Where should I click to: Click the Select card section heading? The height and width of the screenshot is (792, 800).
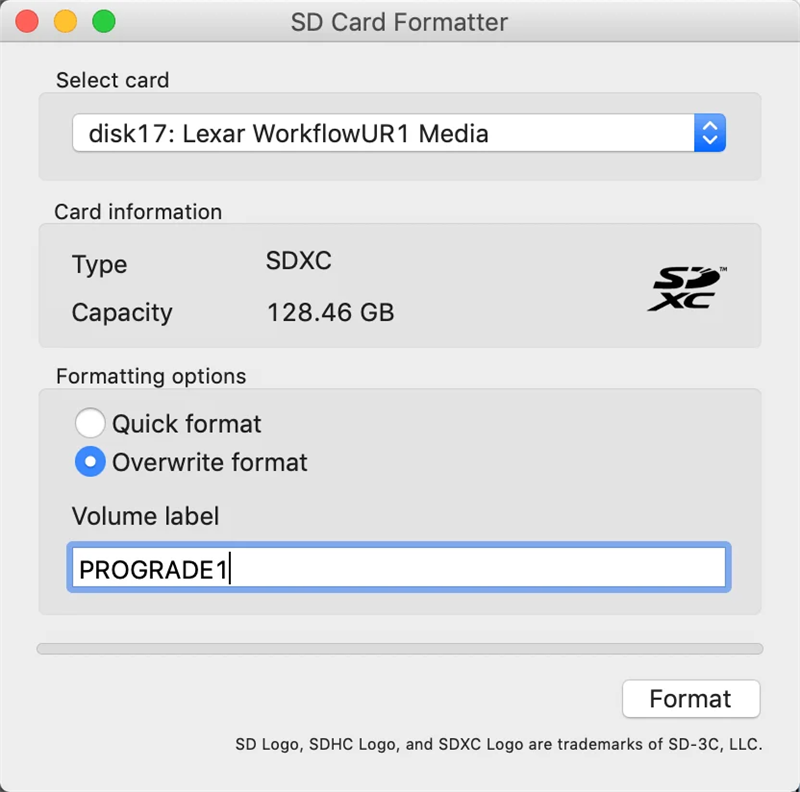tap(112, 80)
